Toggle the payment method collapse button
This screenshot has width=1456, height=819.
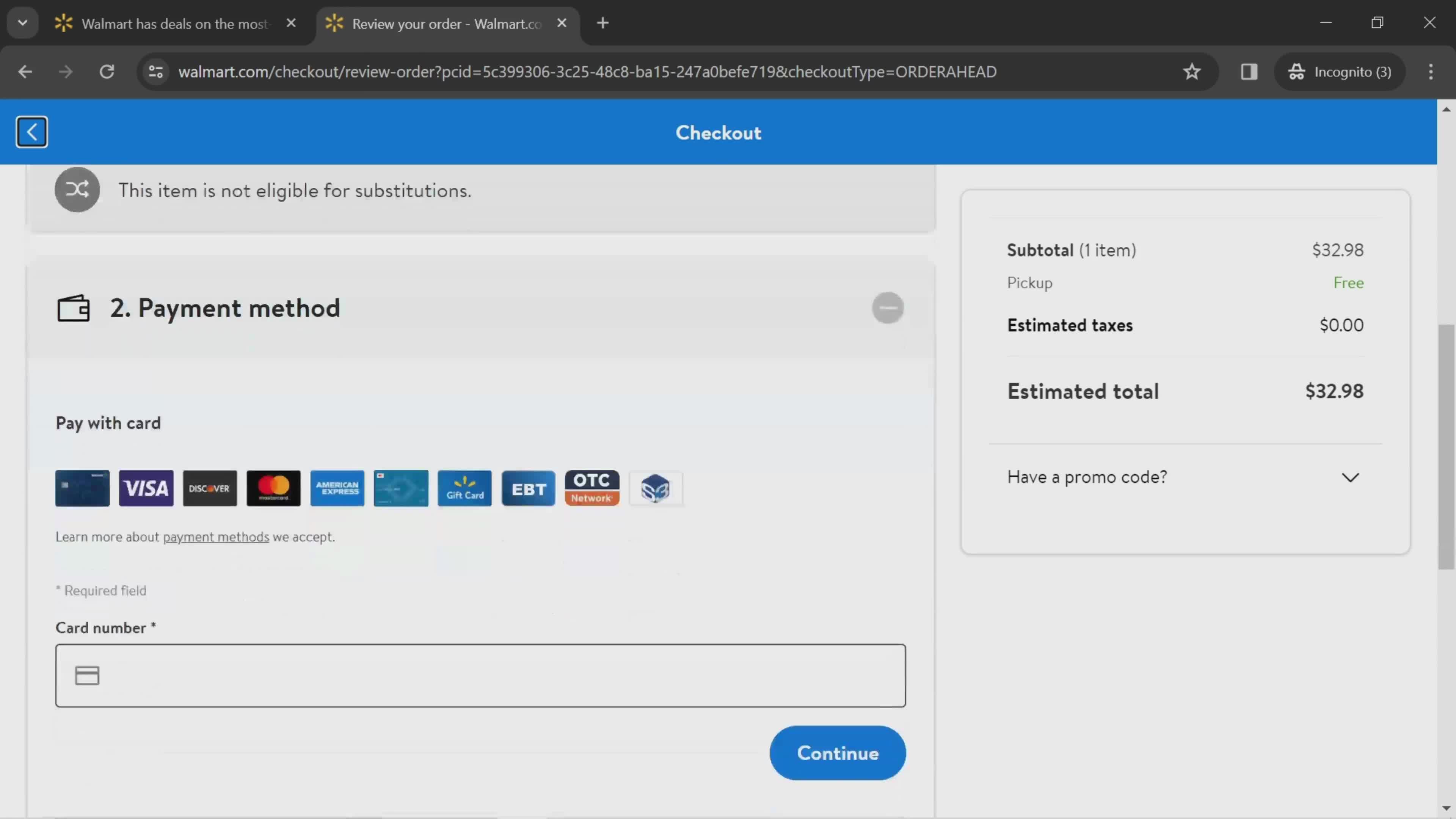click(x=887, y=307)
